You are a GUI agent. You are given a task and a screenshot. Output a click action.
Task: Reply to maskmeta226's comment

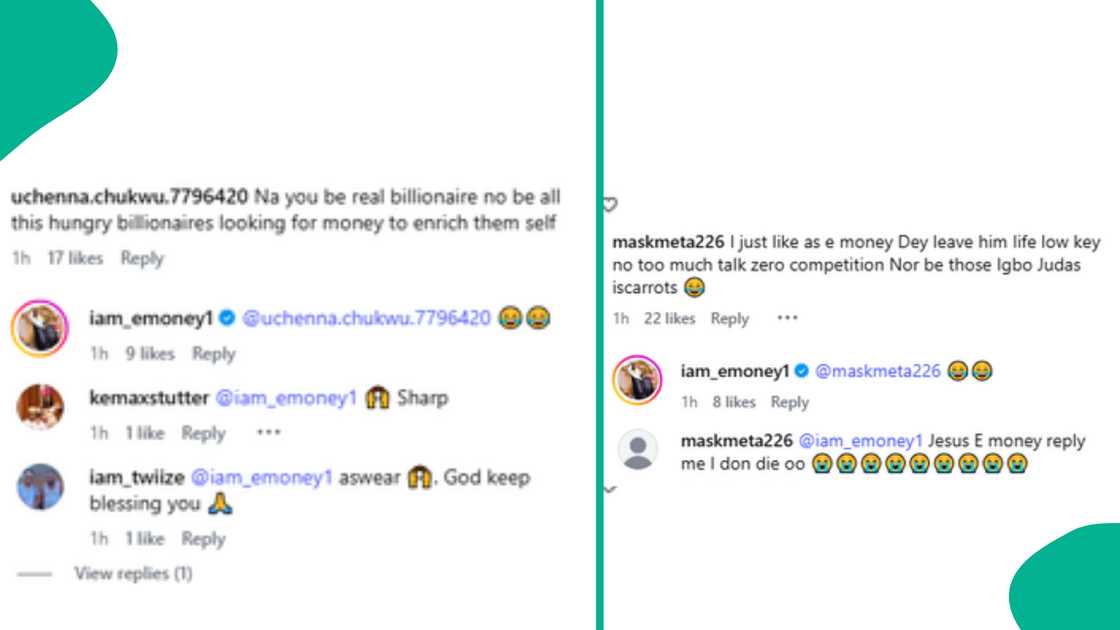[730, 318]
